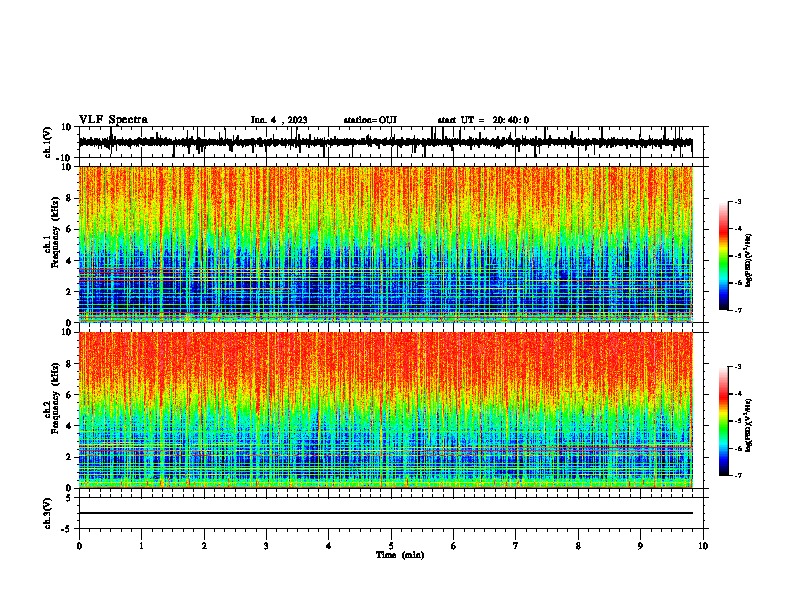This screenshot has height=612, width=792.
Task: Click the 4 minute tick label
Action: click(x=329, y=546)
